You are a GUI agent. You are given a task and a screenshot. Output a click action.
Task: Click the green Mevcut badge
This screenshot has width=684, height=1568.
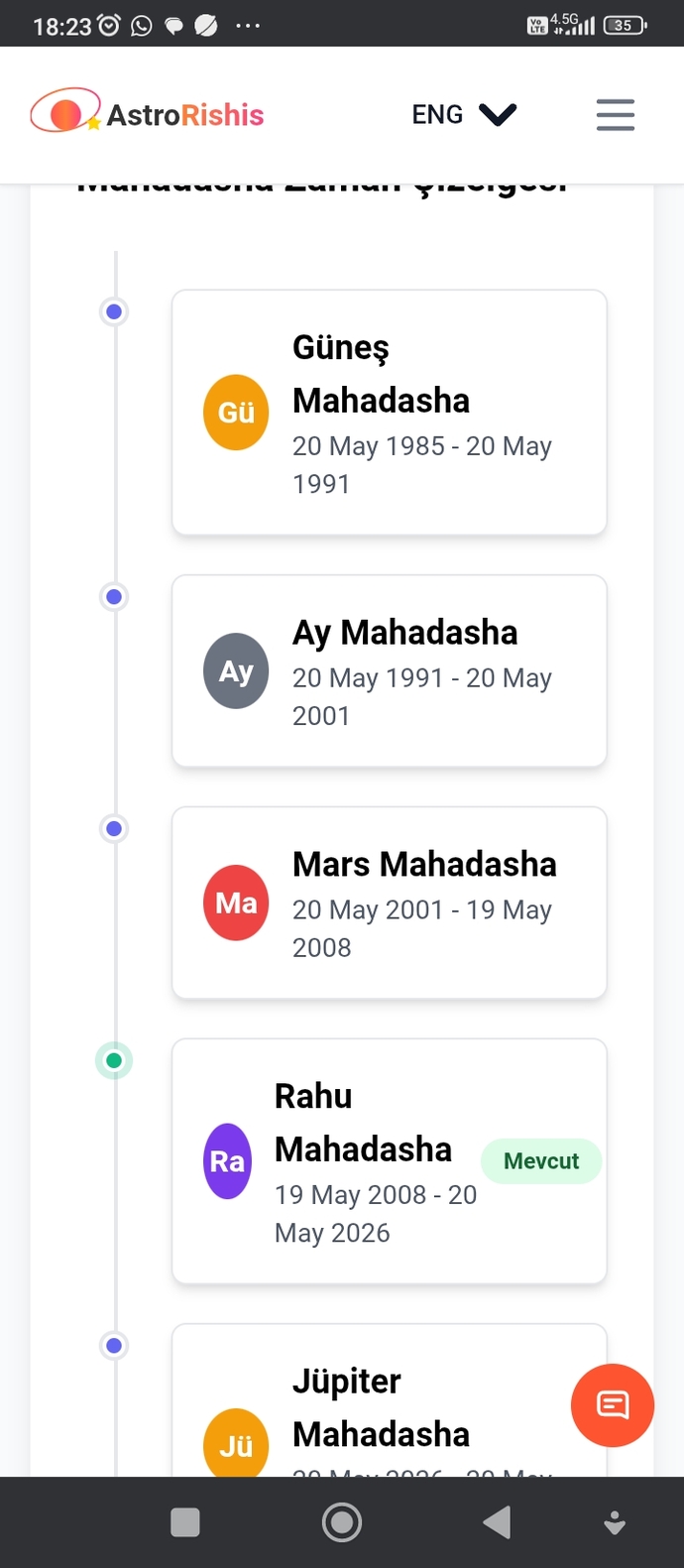coord(541,1161)
